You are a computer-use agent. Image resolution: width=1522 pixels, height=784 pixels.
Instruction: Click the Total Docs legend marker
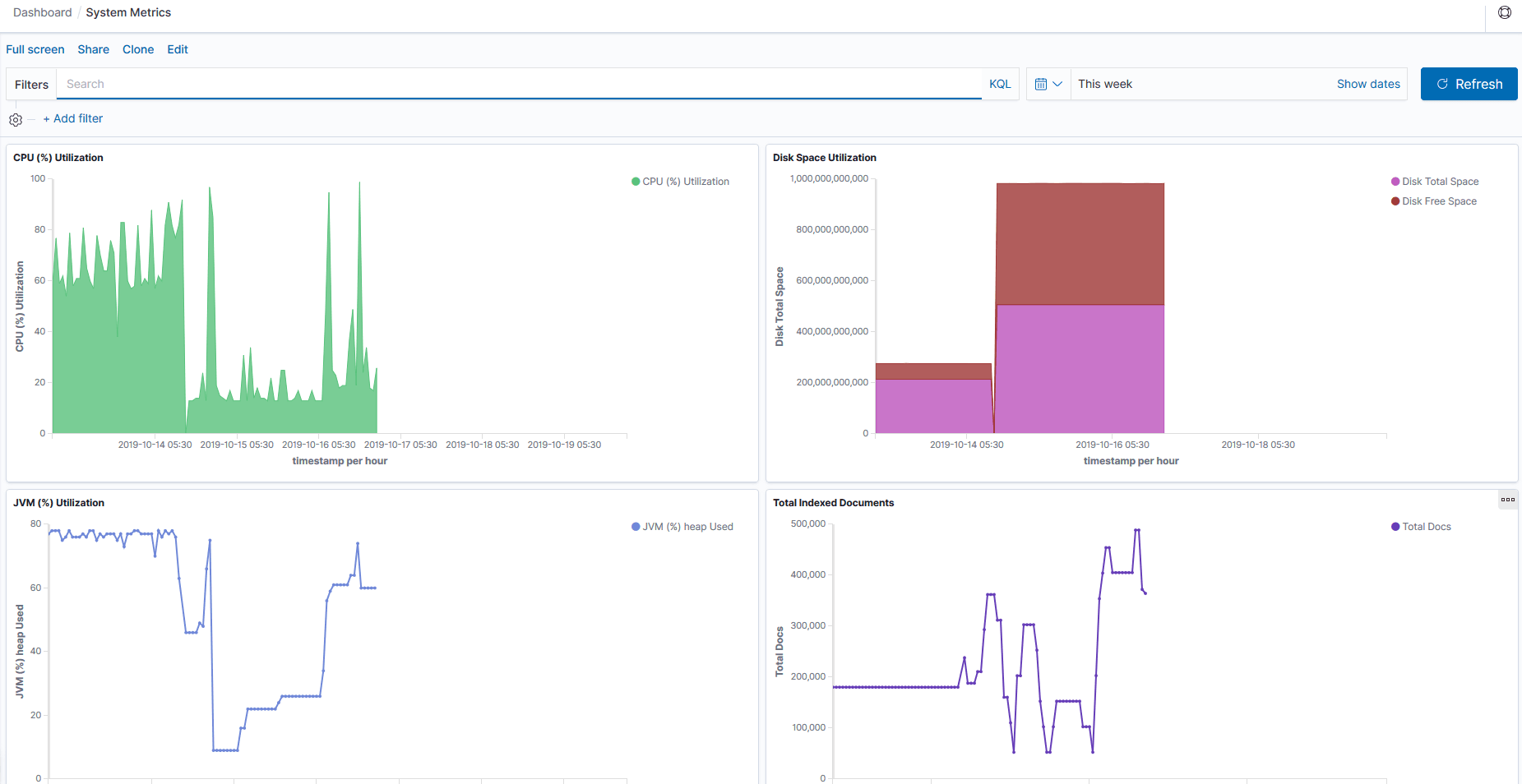pos(1394,526)
